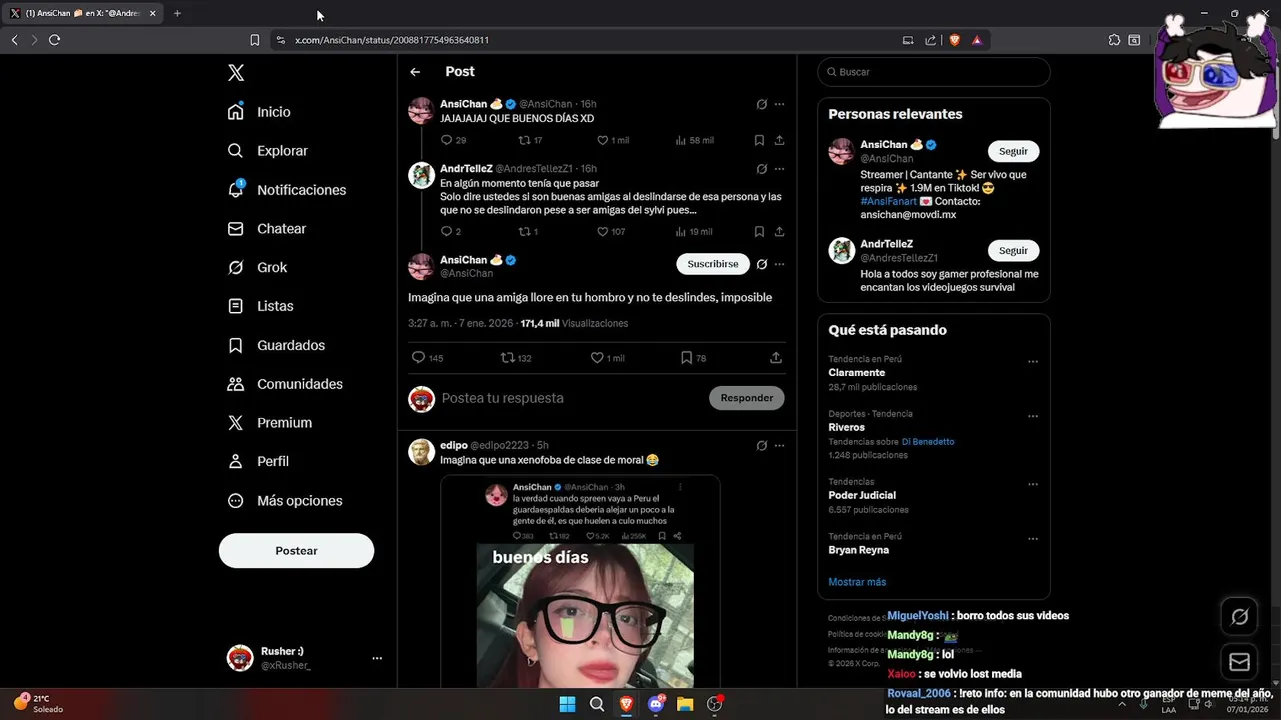Image resolution: width=1281 pixels, height=720 pixels.
Task: Open more options on edipo reply
Action: [779, 445]
